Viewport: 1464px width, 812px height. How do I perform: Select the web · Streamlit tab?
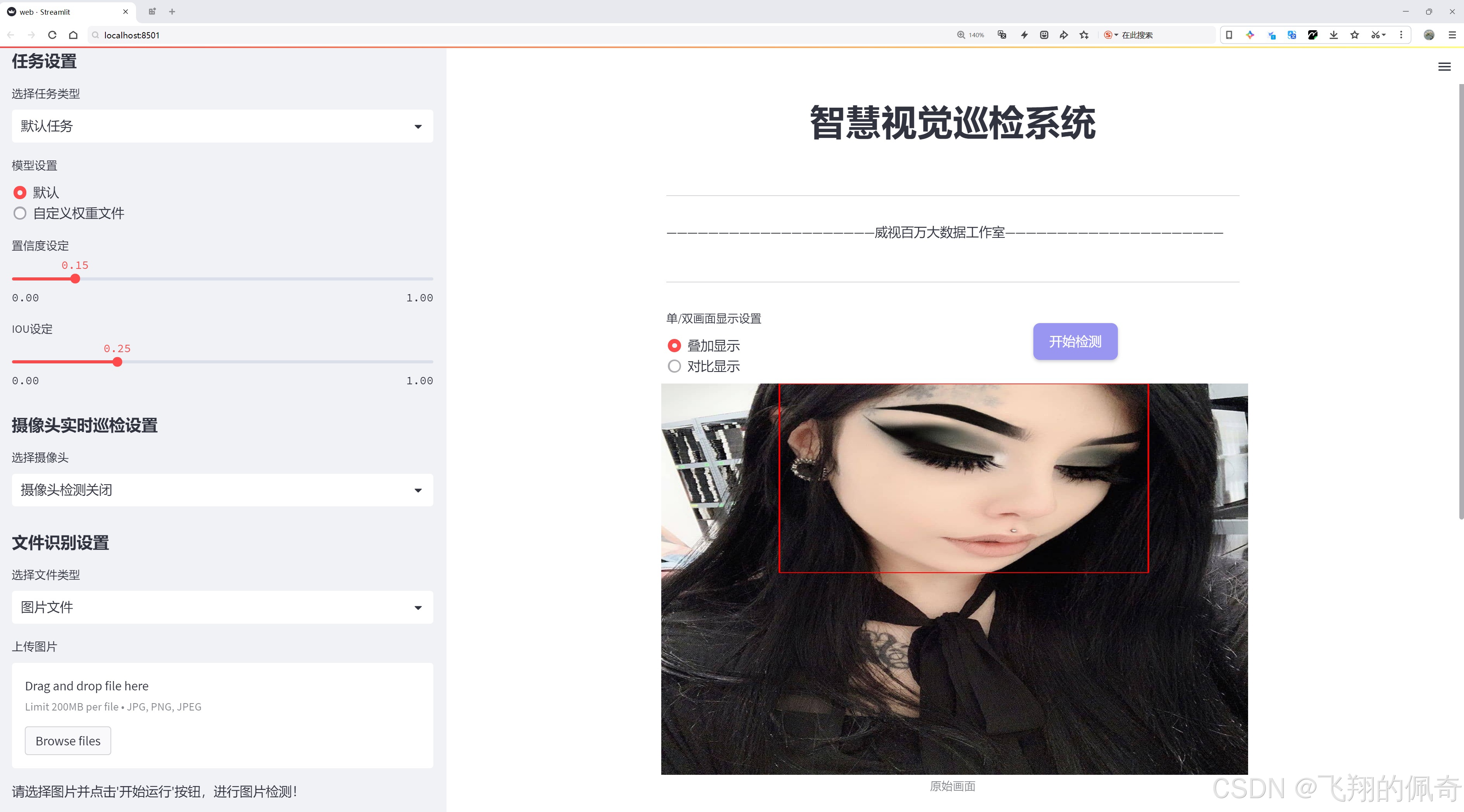click(67, 12)
